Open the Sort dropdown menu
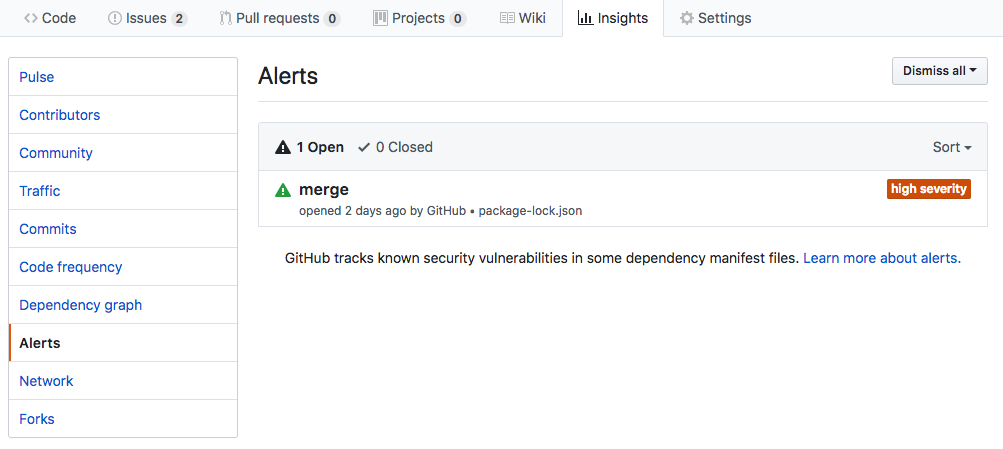This screenshot has width=1003, height=449. point(952,147)
